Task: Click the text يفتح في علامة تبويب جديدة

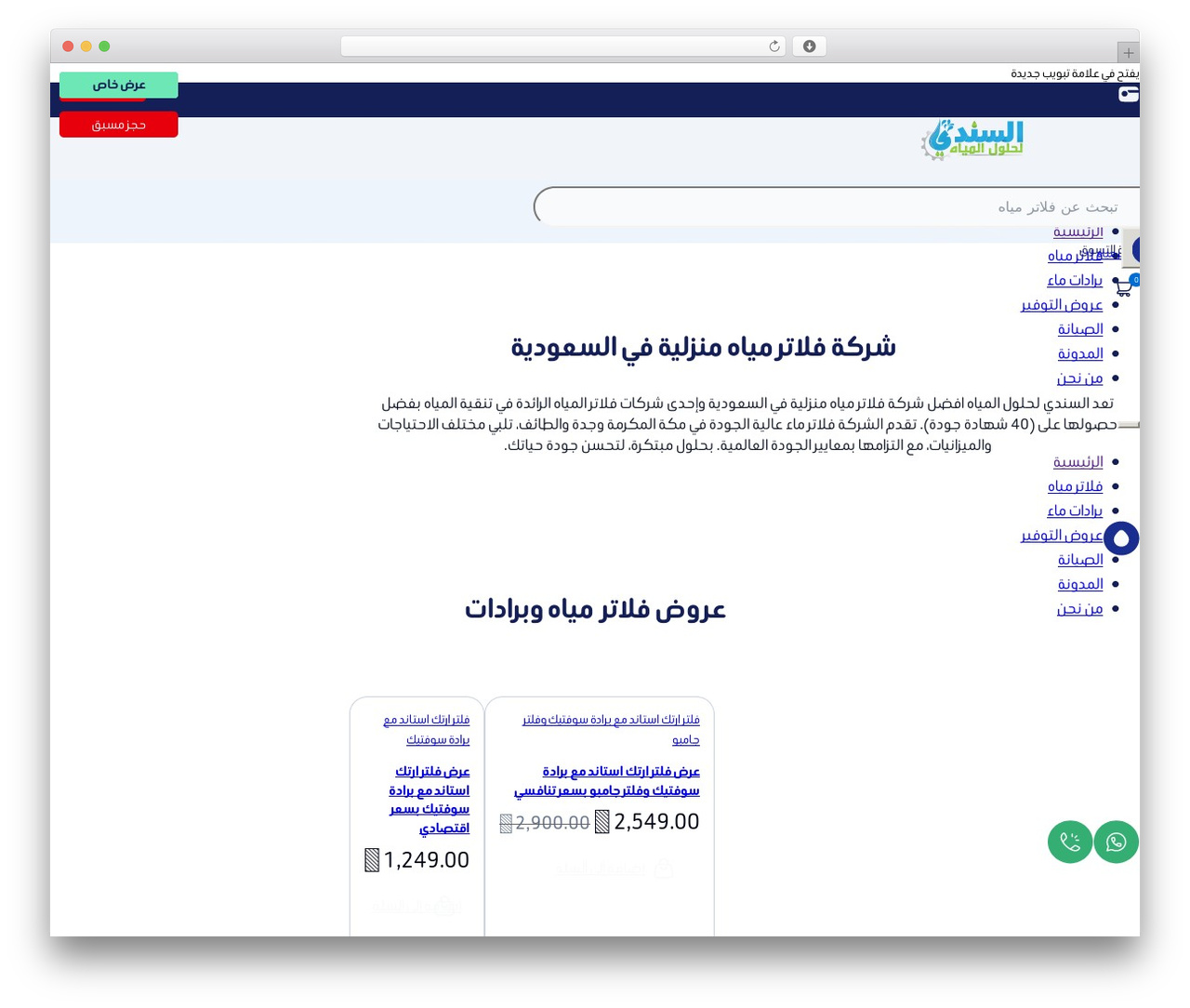Action: point(1075,73)
